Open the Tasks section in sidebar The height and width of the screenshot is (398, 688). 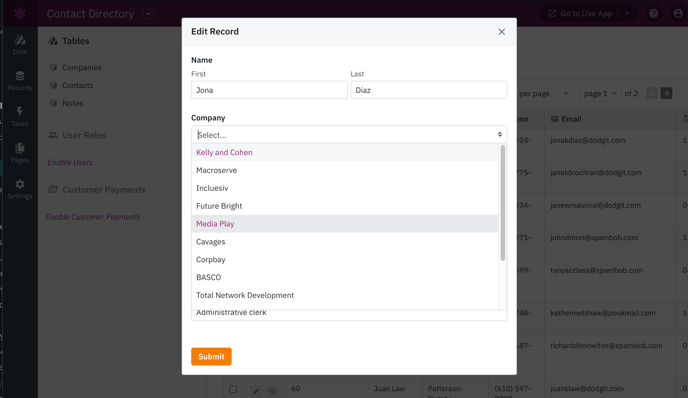(x=20, y=117)
